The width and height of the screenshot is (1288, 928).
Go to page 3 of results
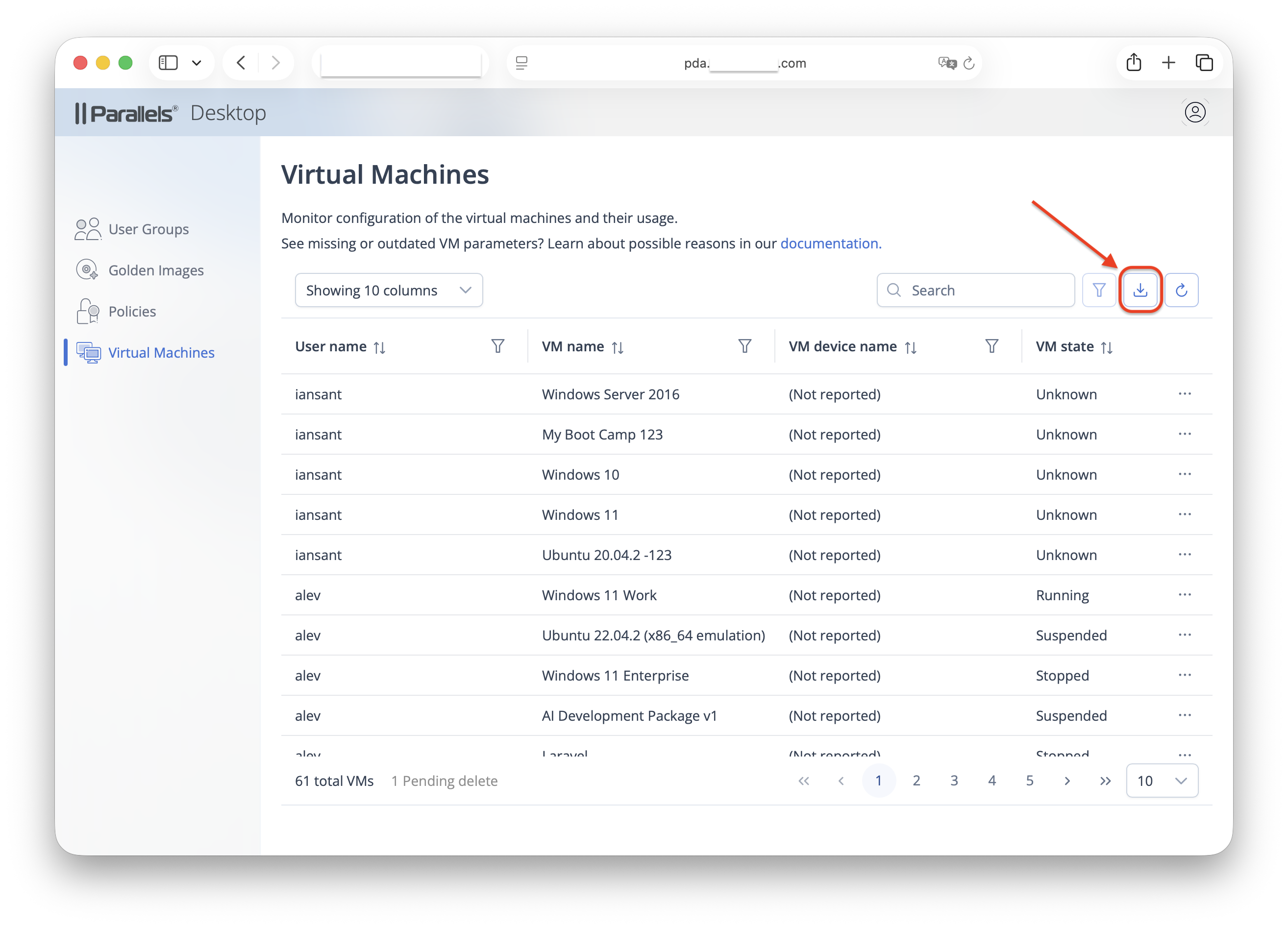point(954,781)
